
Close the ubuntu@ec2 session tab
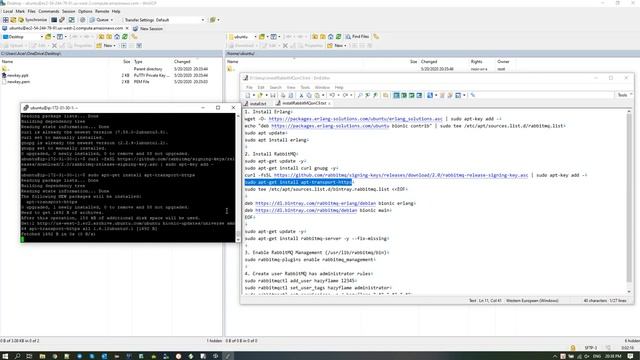pos(127,28)
